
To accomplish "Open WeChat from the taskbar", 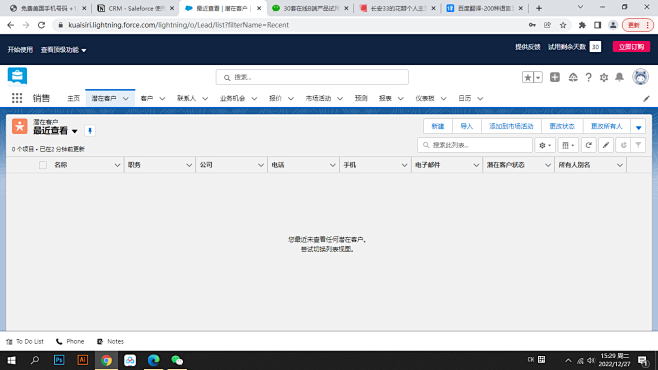I will point(177,360).
